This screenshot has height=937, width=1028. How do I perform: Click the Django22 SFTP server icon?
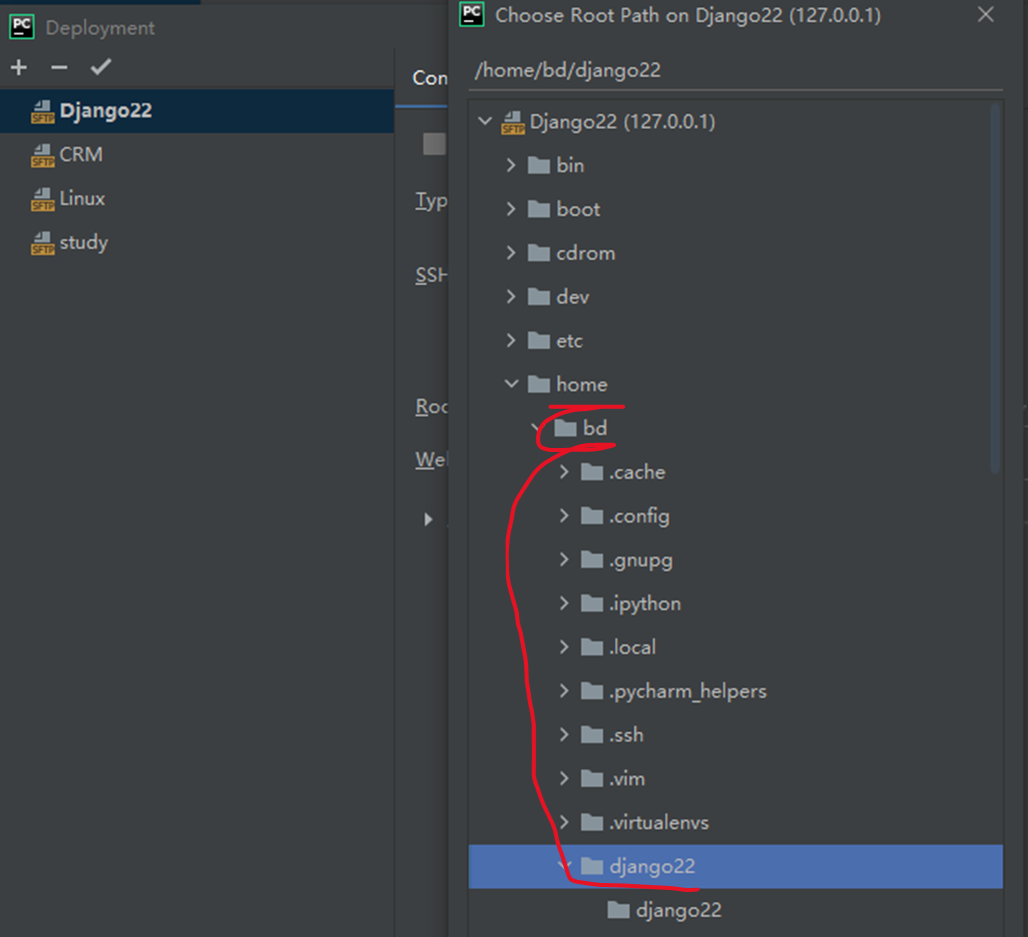(42, 111)
